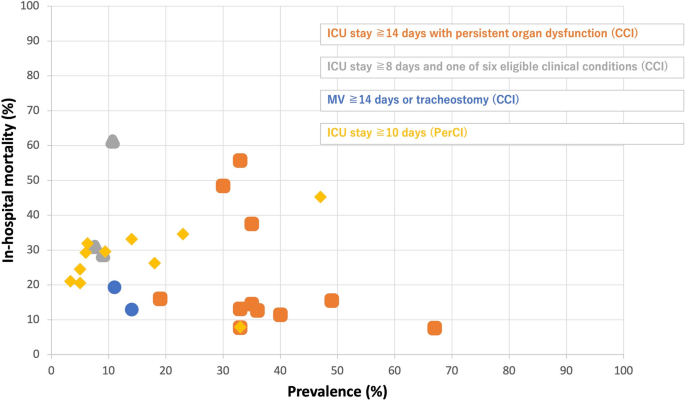Click the 50 label on the y-axis
Image resolution: width=685 pixels, height=400 pixels.
click(33, 179)
